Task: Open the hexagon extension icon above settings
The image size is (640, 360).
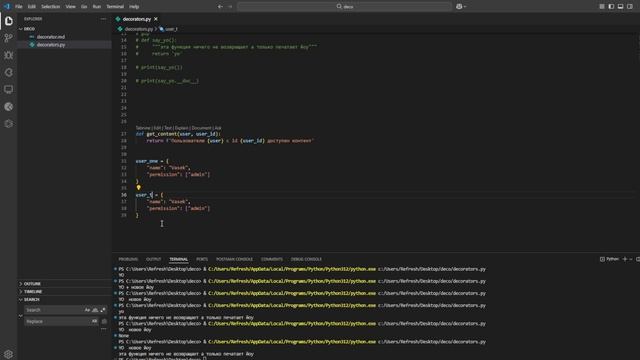Action: (x=9, y=124)
